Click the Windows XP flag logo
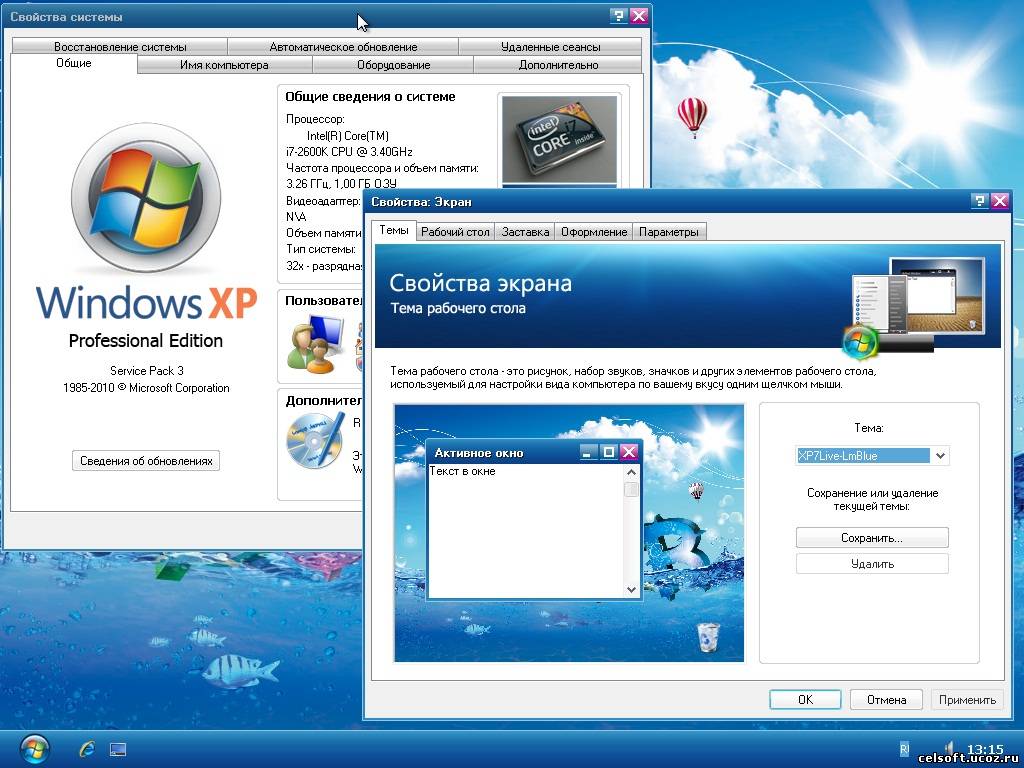The height and width of the screenshot is (768, 1024). pos(146,197)
